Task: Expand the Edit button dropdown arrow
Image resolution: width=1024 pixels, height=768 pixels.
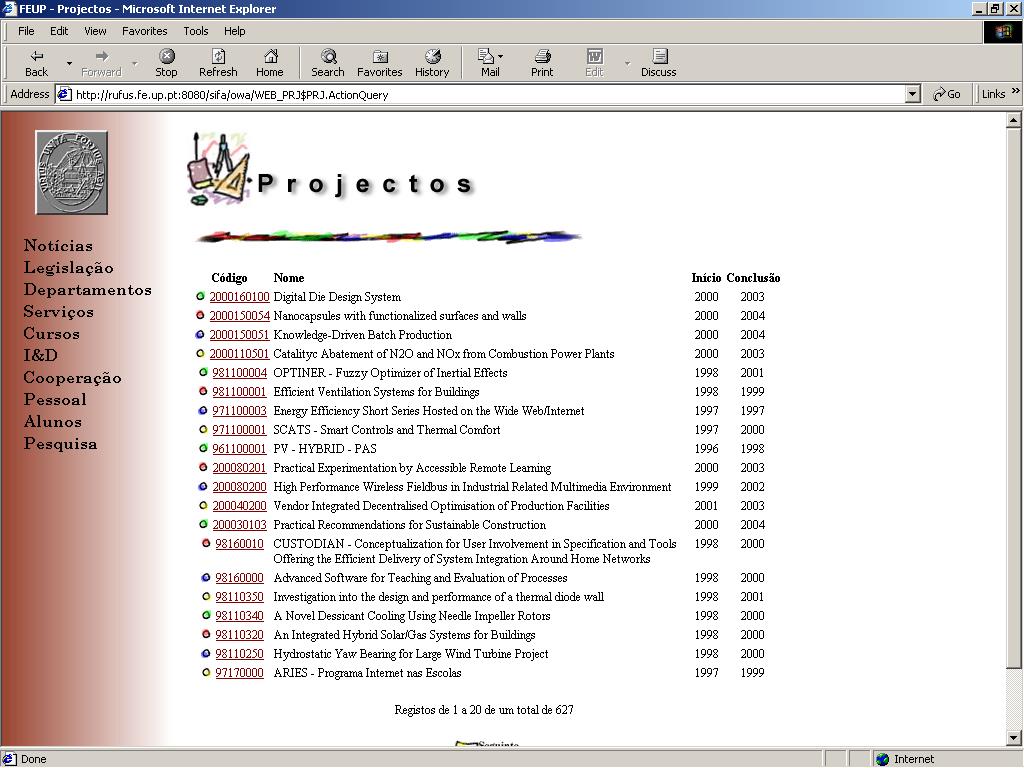Action: (x=627, y=63)
